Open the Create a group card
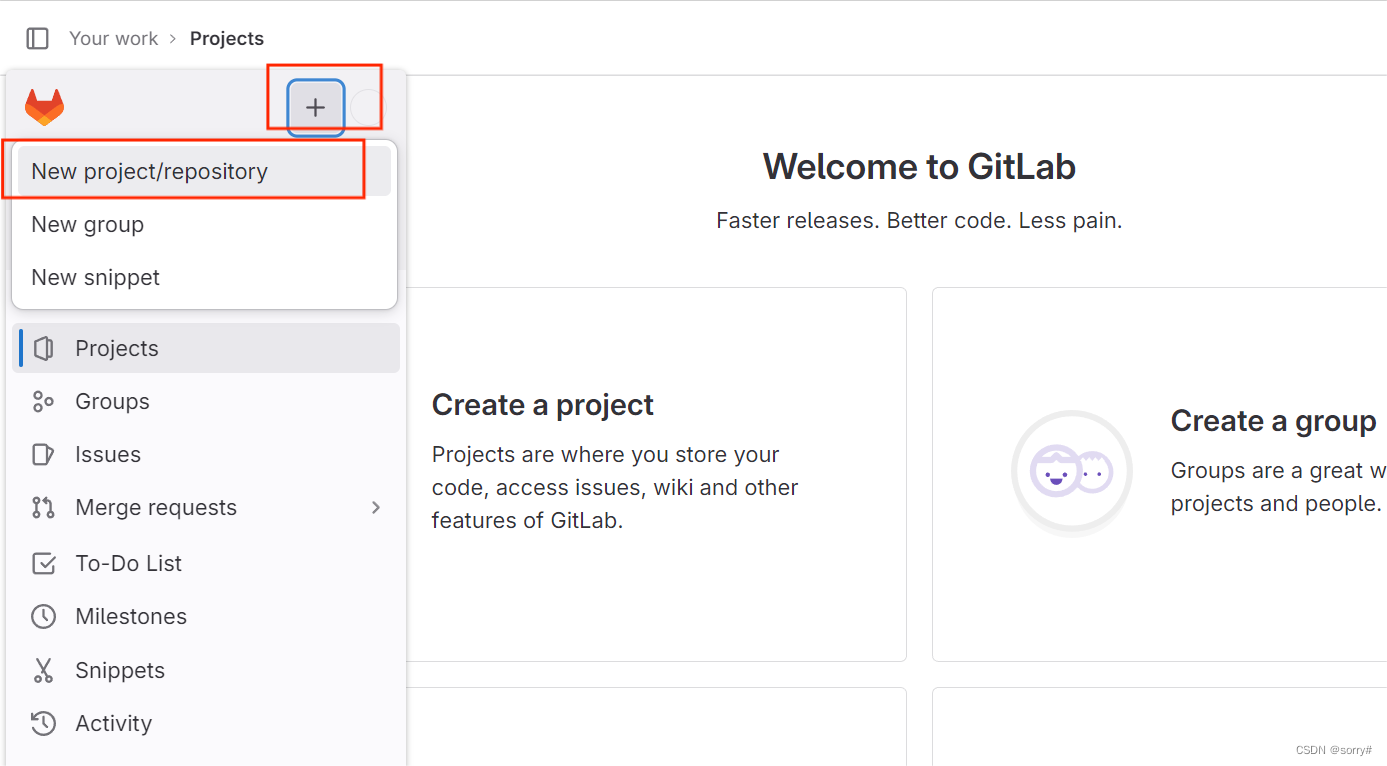 click(x=1160, y=474)
